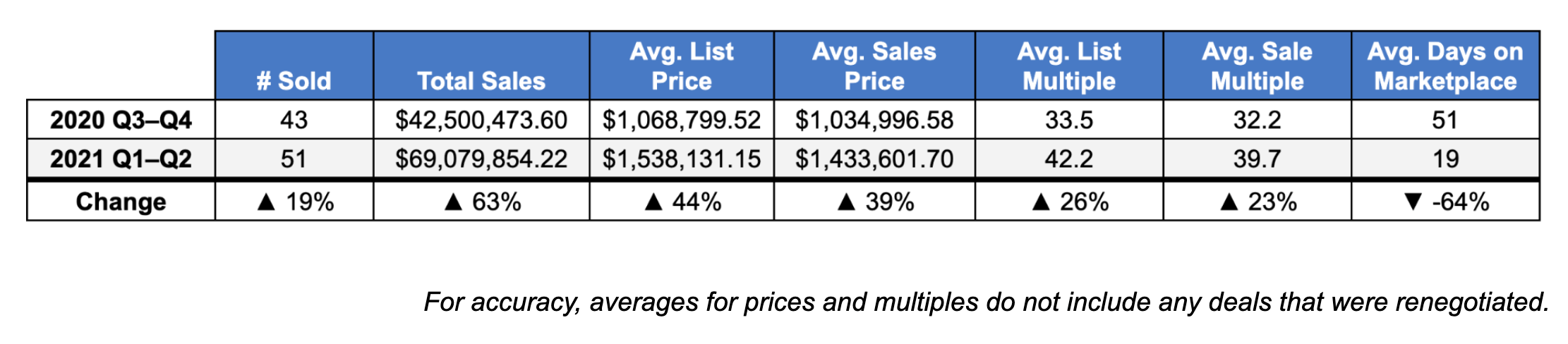The height and width of the screenshot is (344, 1568).
Task: Select the $42,500,473.60 total sales cell
Action: (481, 120)
